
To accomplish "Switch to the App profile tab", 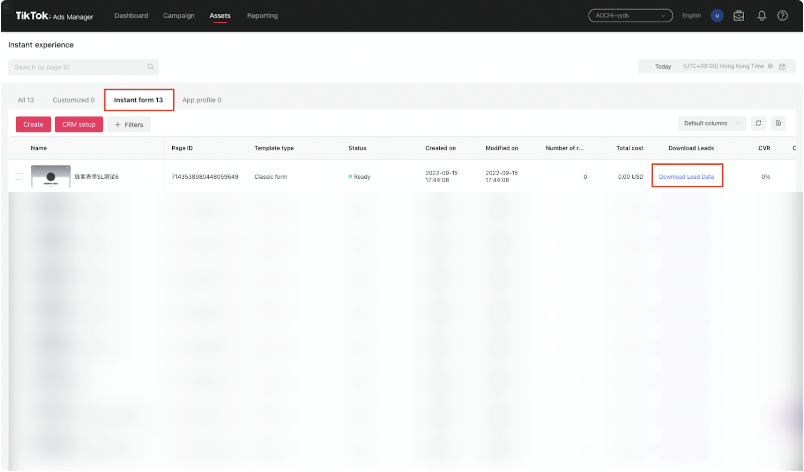I will click(202, 100).
